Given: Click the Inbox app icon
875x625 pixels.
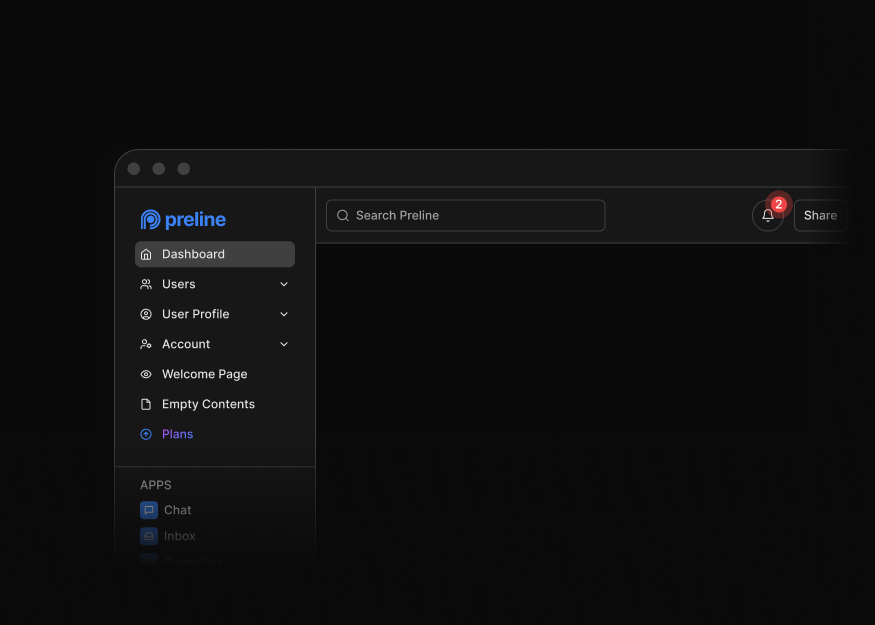Looking at the screenshot, I should (149, 536).
